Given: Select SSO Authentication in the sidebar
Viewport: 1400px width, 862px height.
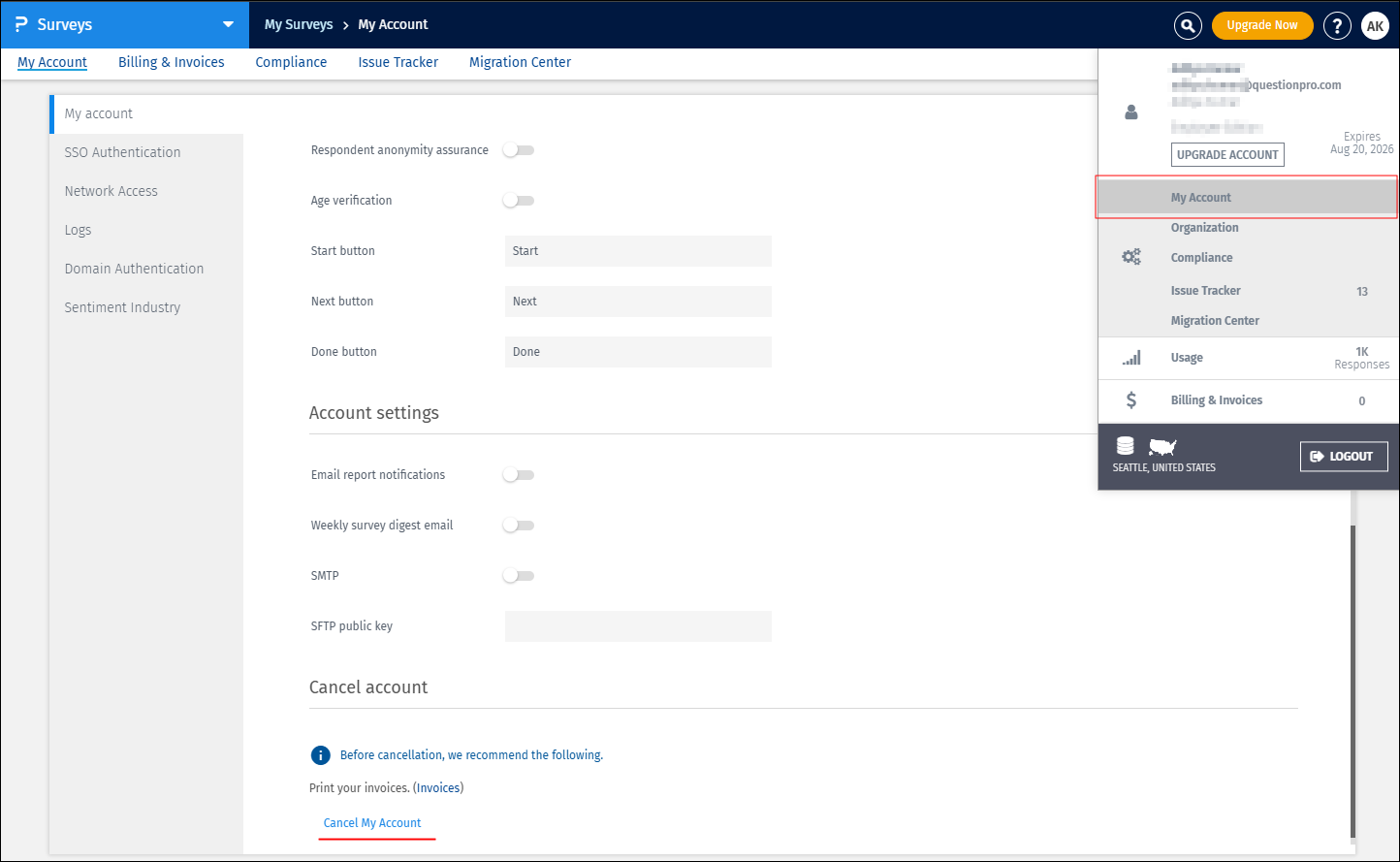Looking at the screenshot, I should pyautogui.click(x=122, y=152).
